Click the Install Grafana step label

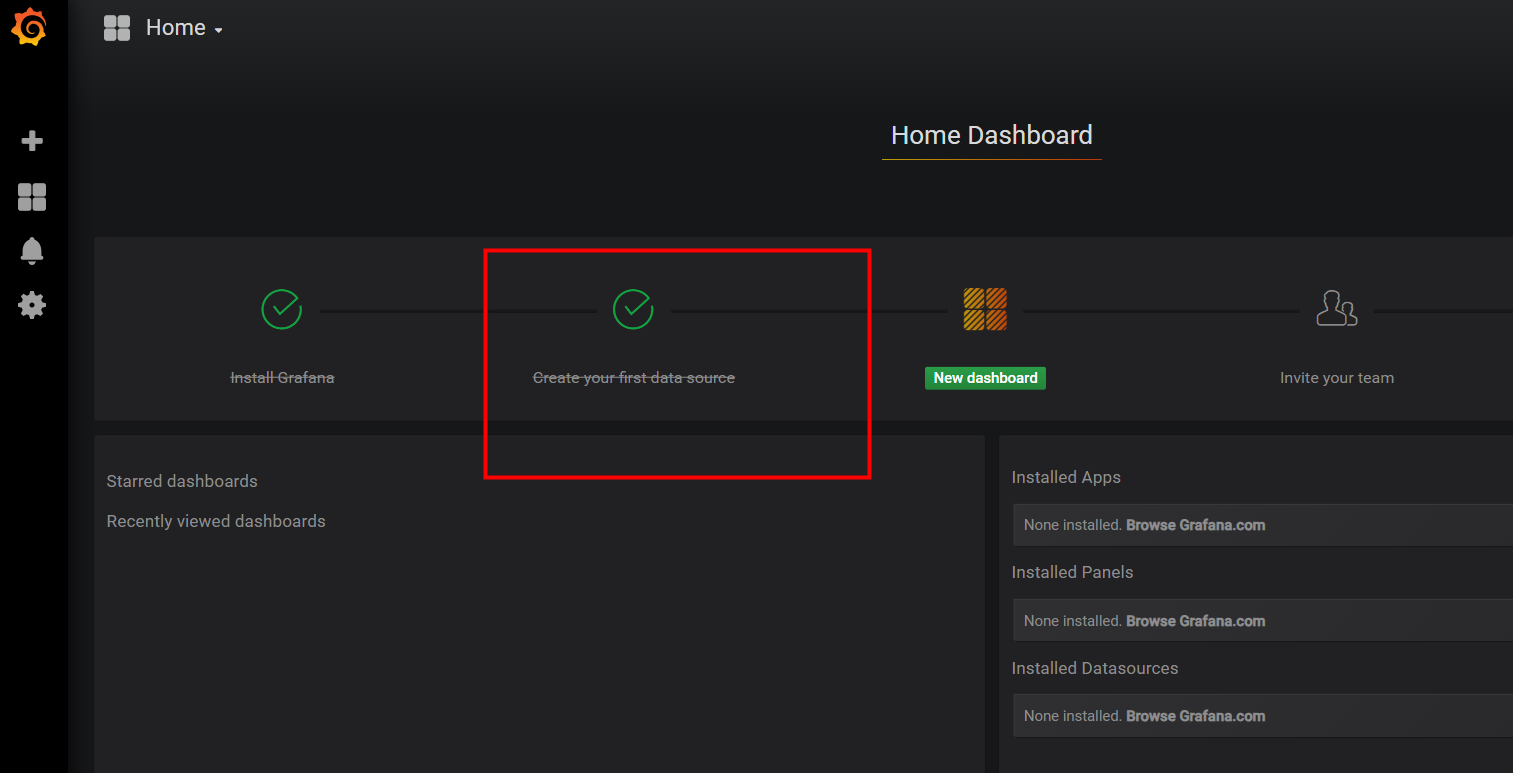(x=282, y=378)
